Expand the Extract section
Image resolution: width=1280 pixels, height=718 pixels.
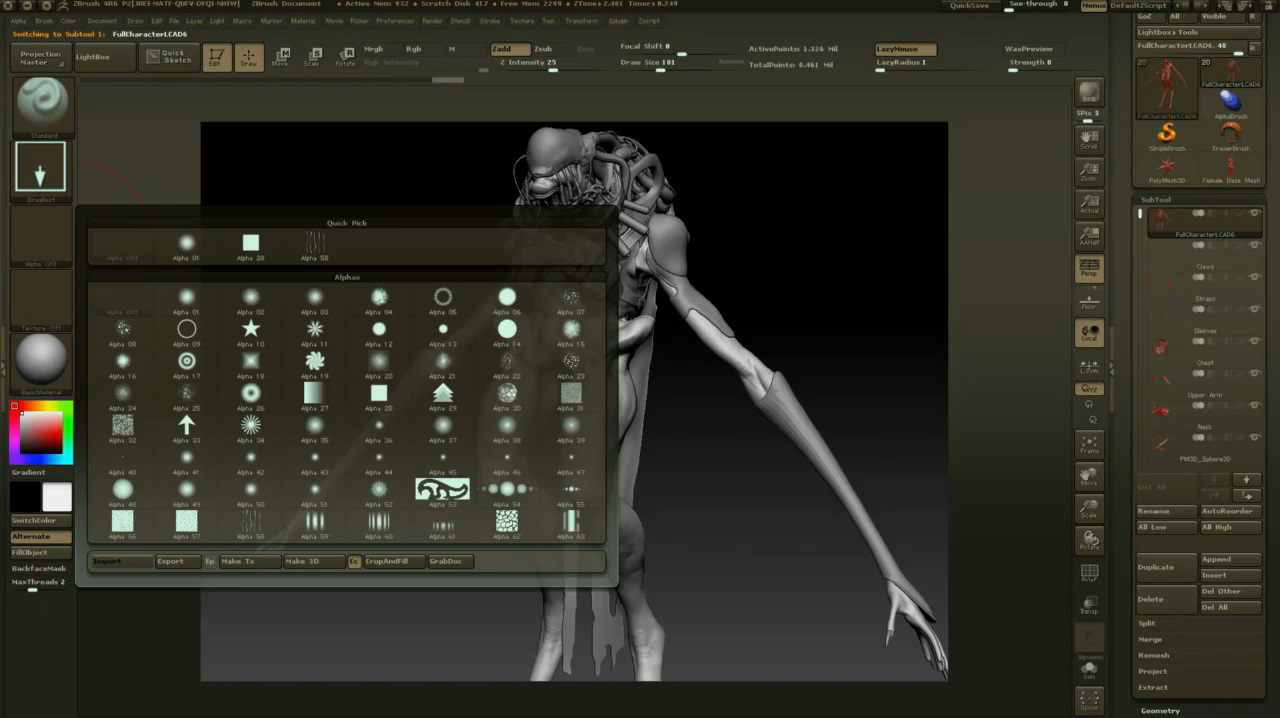[1152, 687]
